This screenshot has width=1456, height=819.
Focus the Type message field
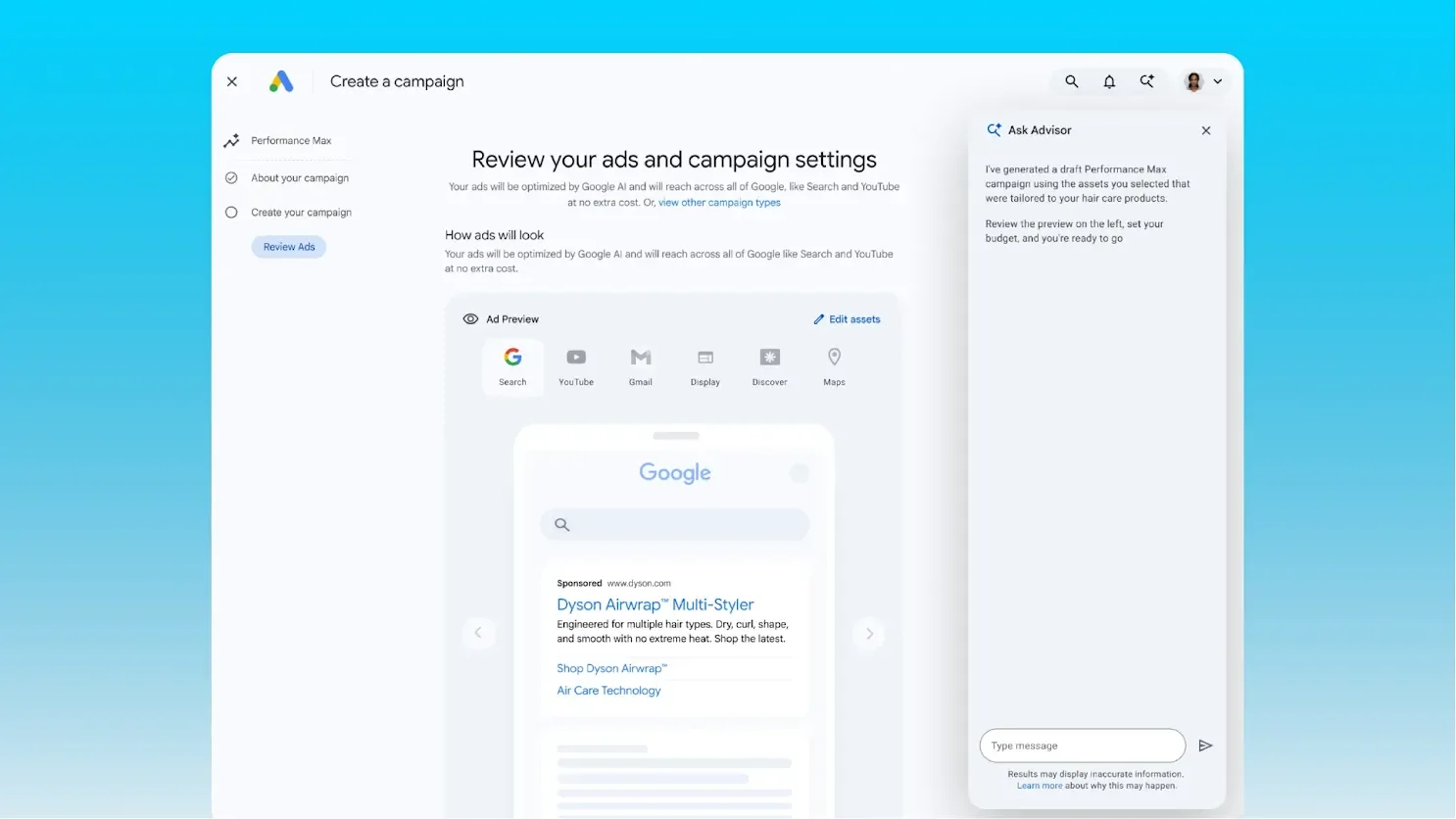[x=1083, y=746]
